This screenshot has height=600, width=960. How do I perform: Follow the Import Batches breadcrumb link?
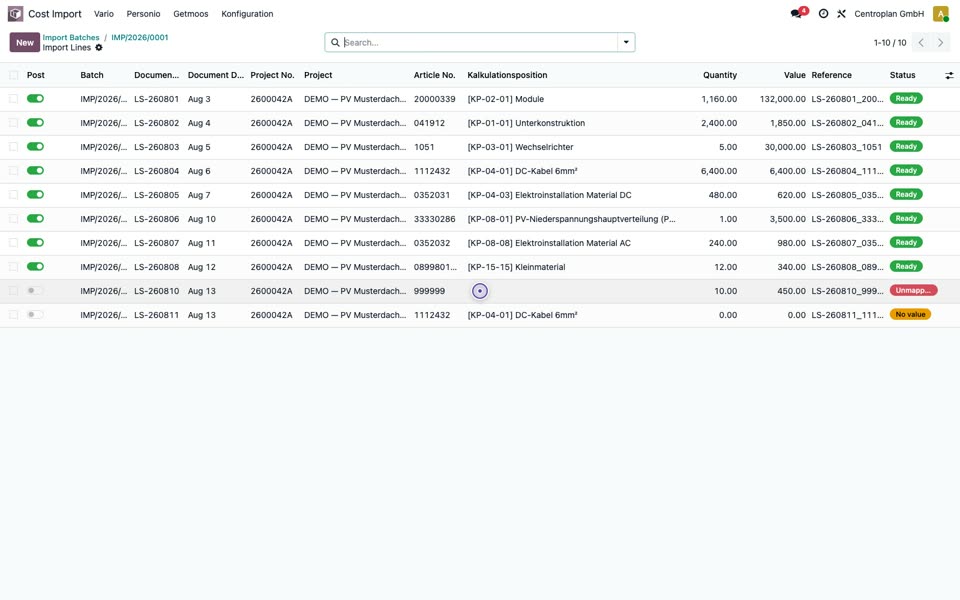click(x=71, y=37)
